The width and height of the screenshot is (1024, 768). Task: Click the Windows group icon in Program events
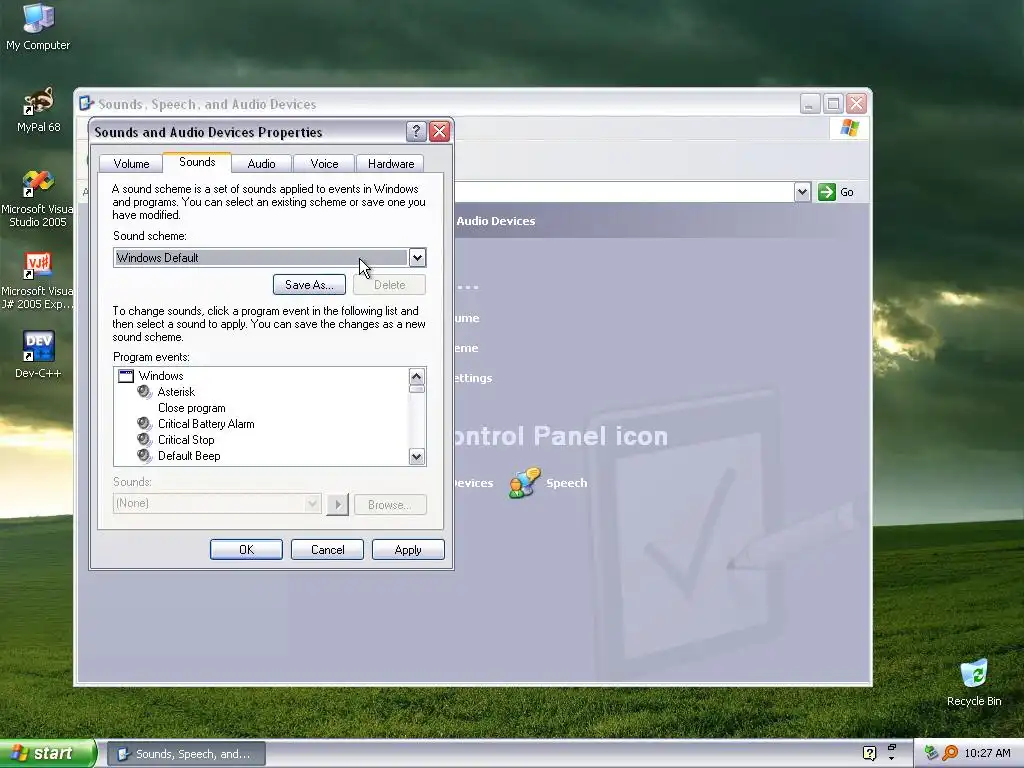[x=126, y=376]
